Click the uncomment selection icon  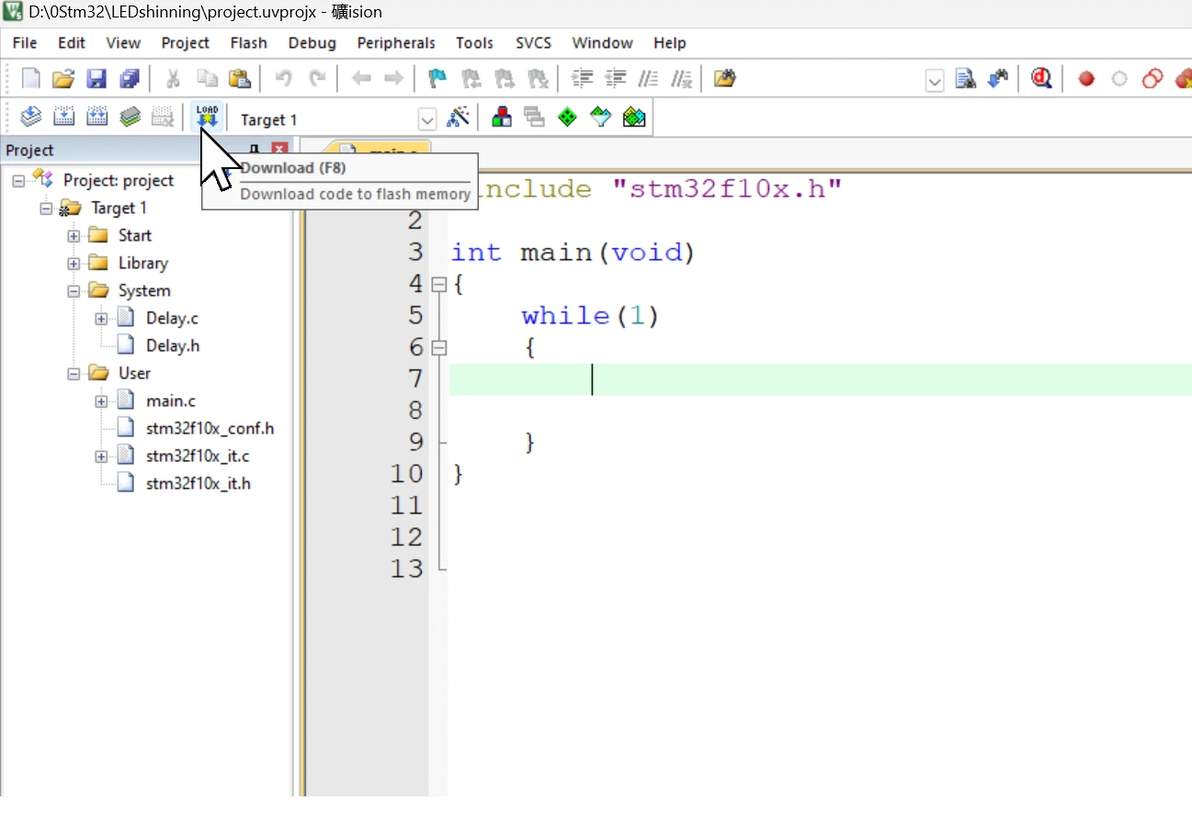[x=681, y=78]
